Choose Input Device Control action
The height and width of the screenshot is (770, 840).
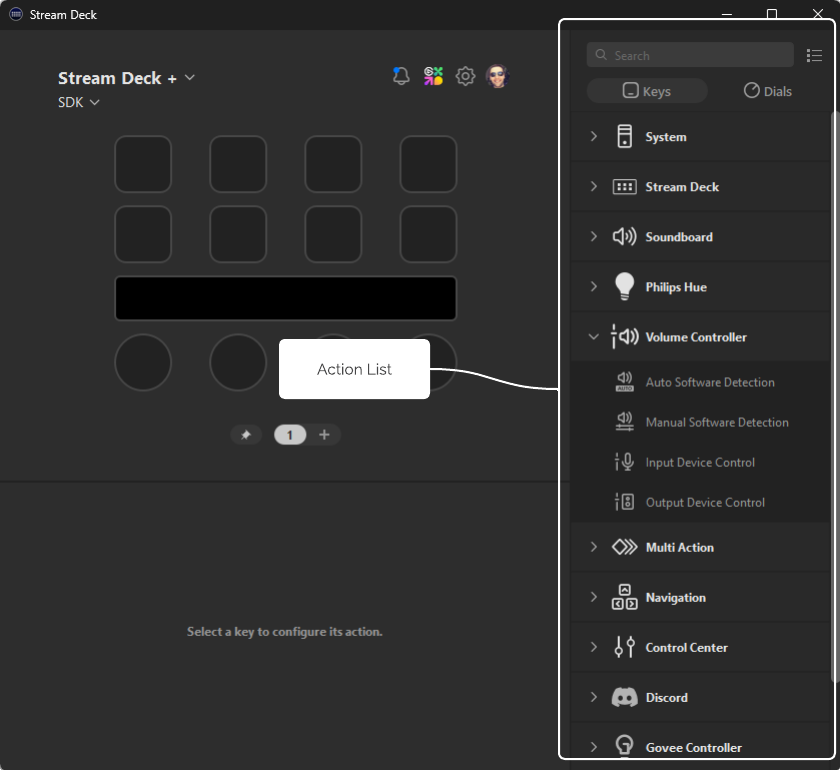tap(699, 462)
